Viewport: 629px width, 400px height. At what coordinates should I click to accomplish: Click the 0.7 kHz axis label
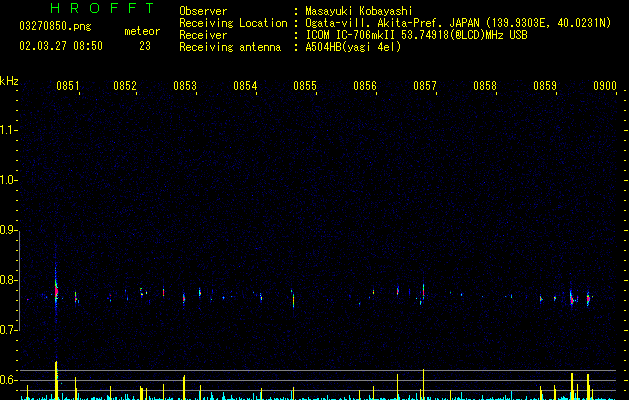(x=8, y=330)
